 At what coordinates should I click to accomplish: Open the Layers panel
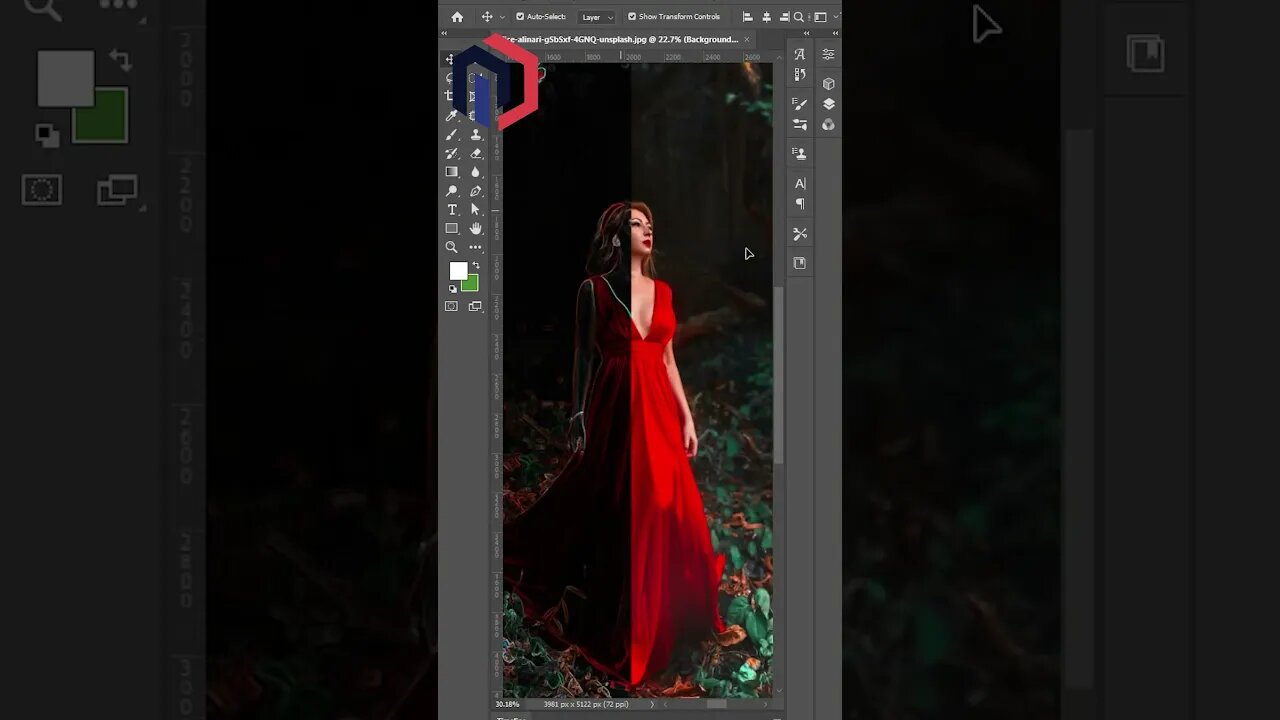coord(828,104)
